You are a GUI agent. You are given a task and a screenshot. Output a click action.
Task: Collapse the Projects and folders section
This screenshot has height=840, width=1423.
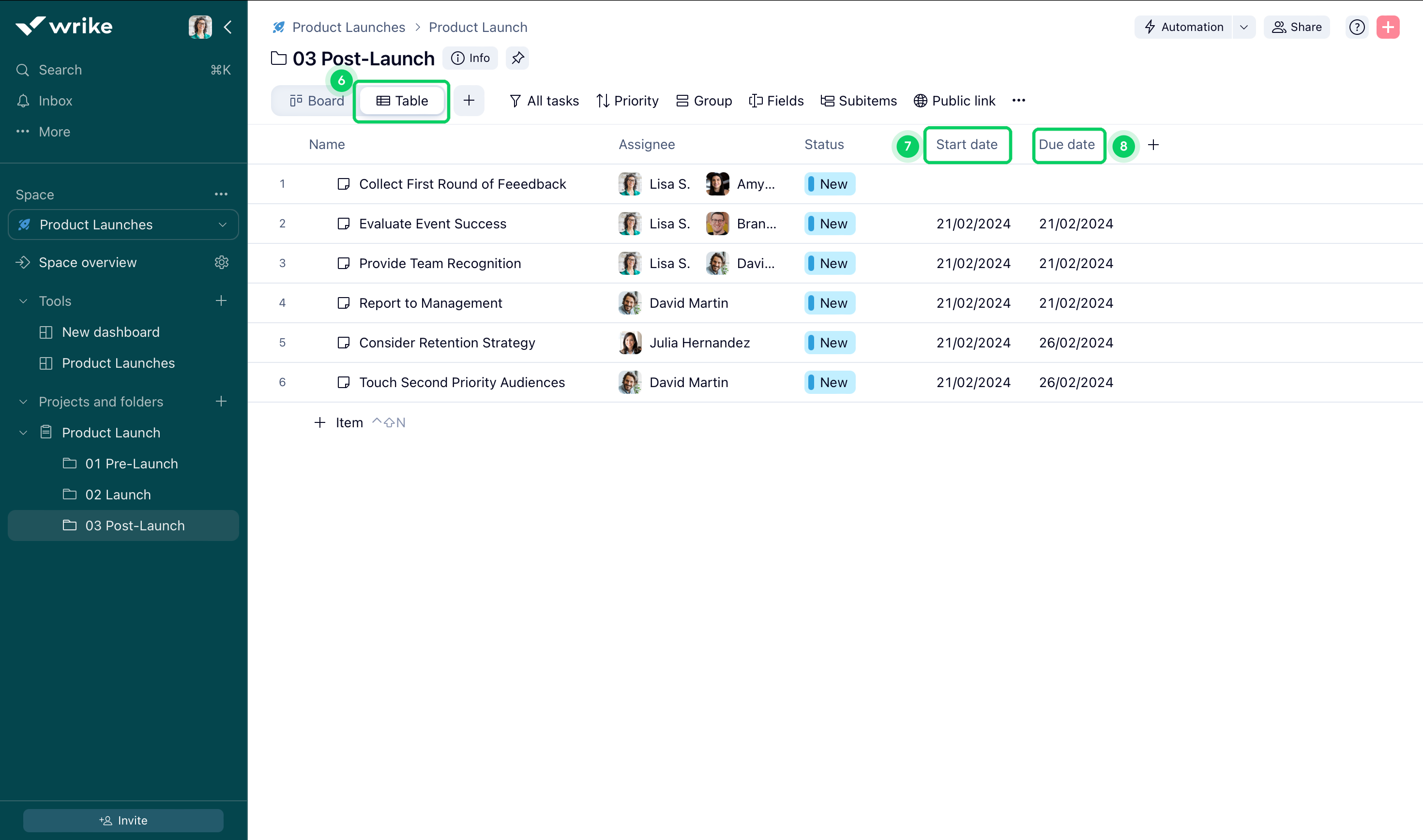click(x=23, y=401)
